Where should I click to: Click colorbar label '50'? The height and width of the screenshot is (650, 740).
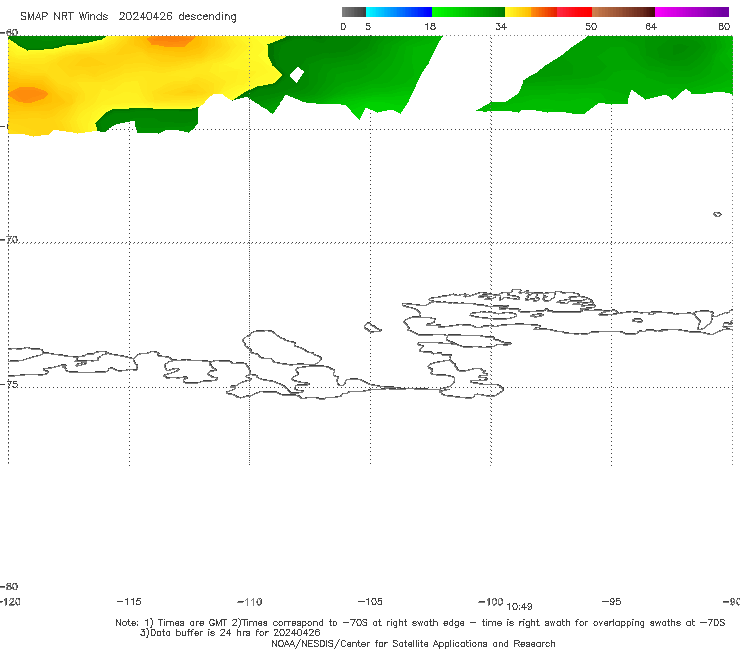tap(591, 26)
